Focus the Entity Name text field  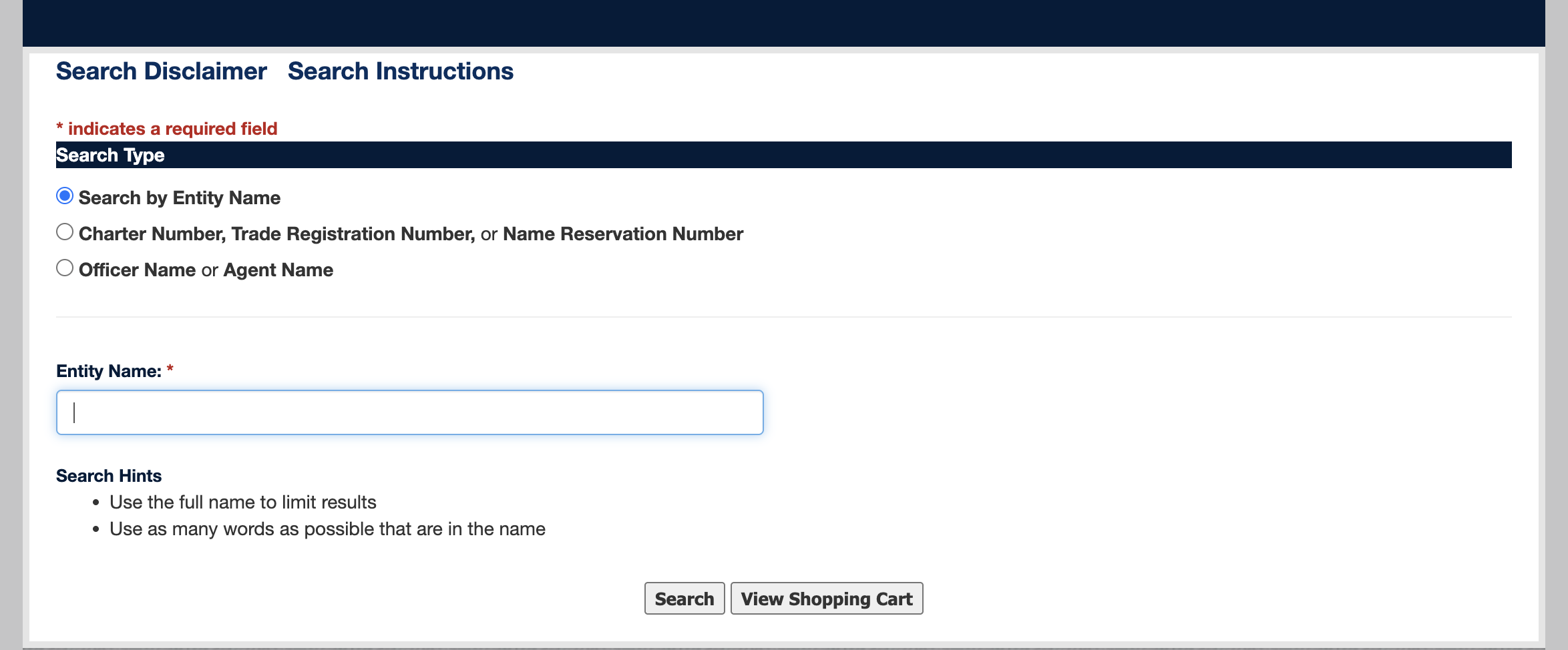410,412
